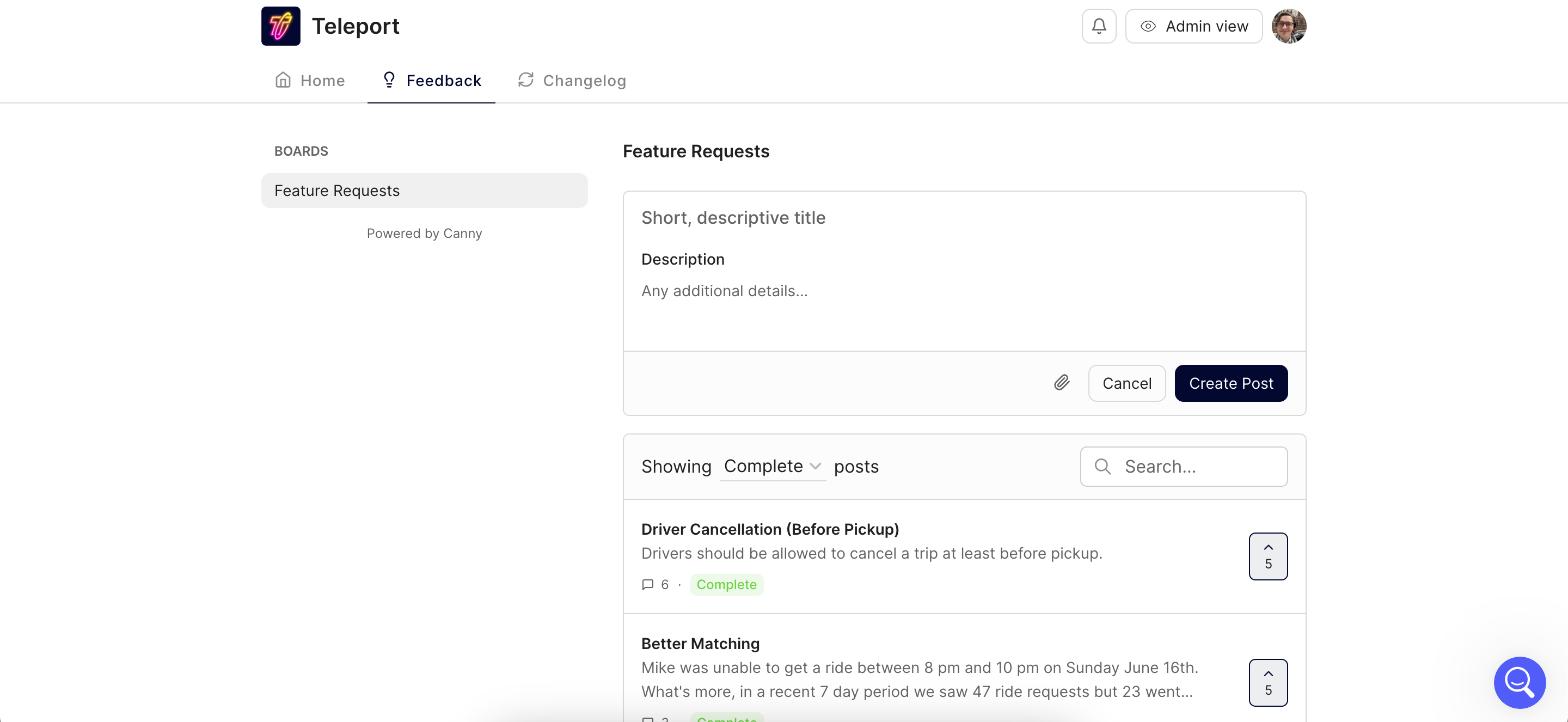The width and height of the screenshot is (1568, 722).
Task: Click Complete status tag on Driver Cancellation
Action: tap(726, 584)
